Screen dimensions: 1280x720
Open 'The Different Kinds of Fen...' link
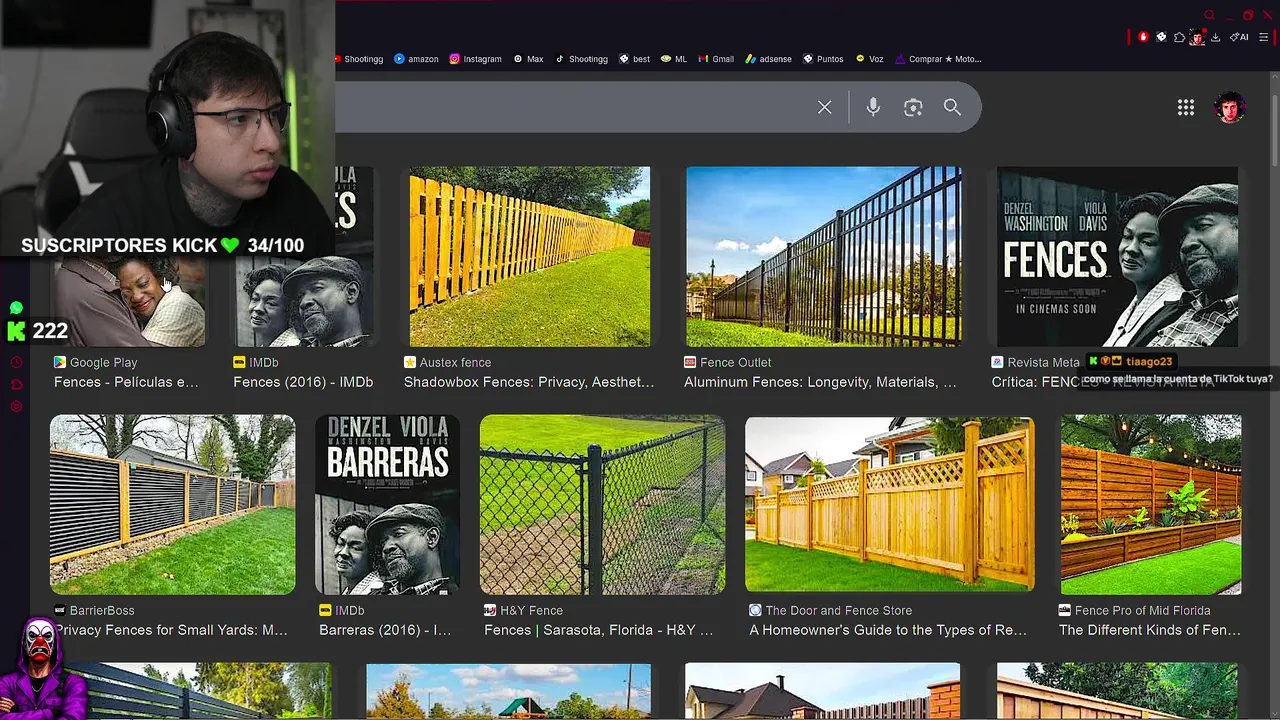pos(1149,630)
